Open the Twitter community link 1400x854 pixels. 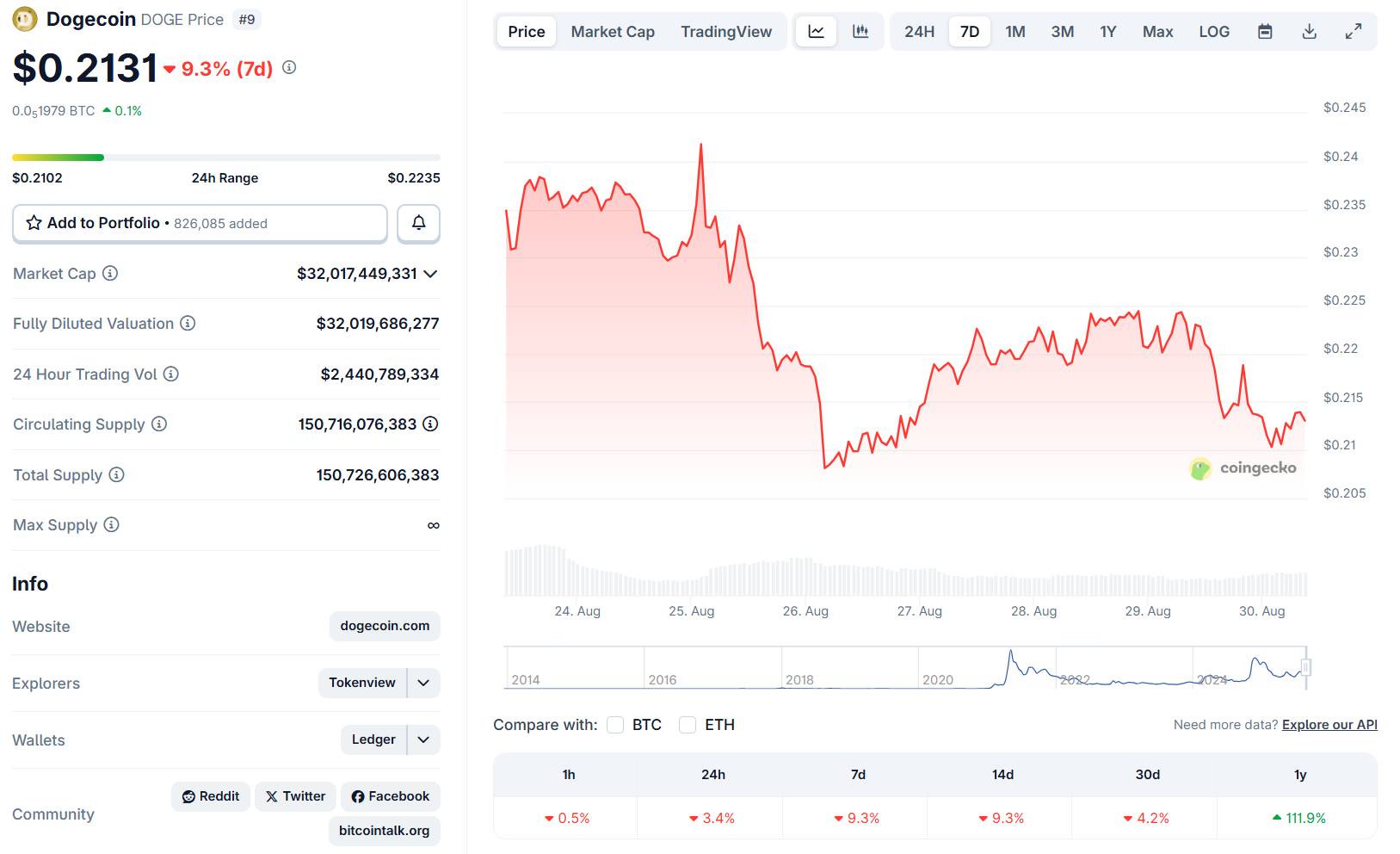click(x=295, y=796)
